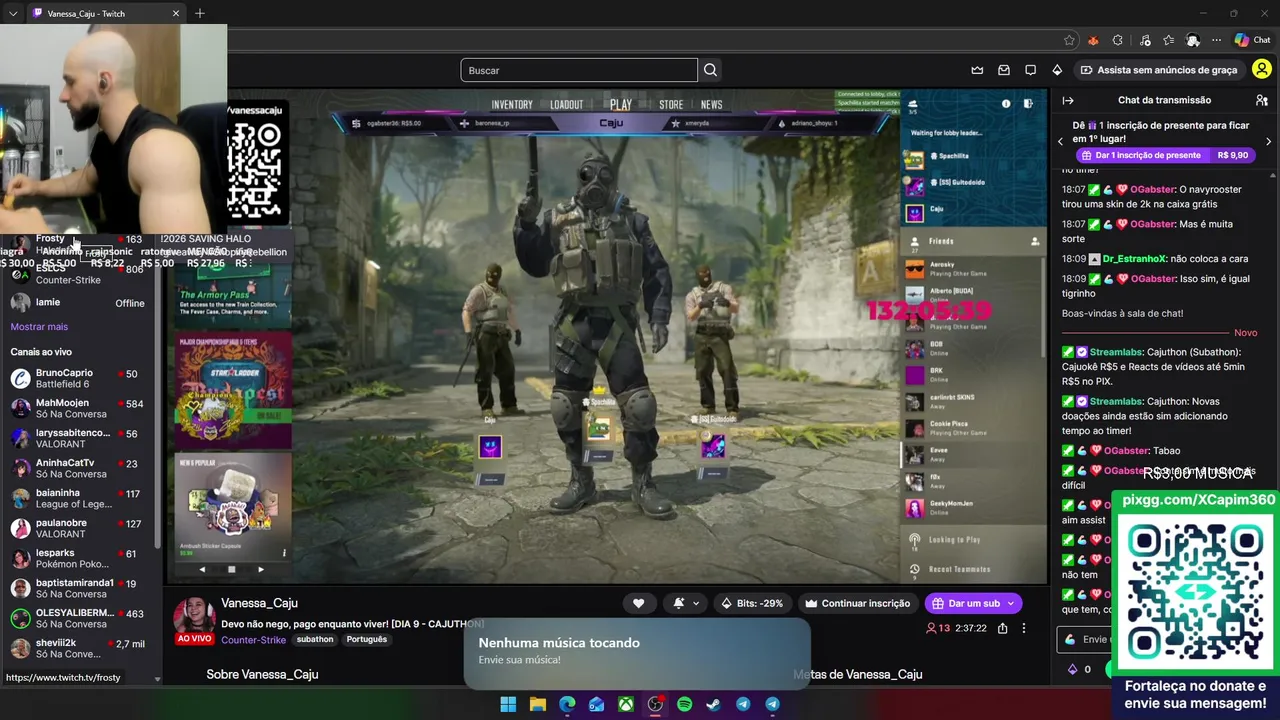1280x720 pixels.
Task: Open the yellow user avatar menu
Action: [1262, 70]
